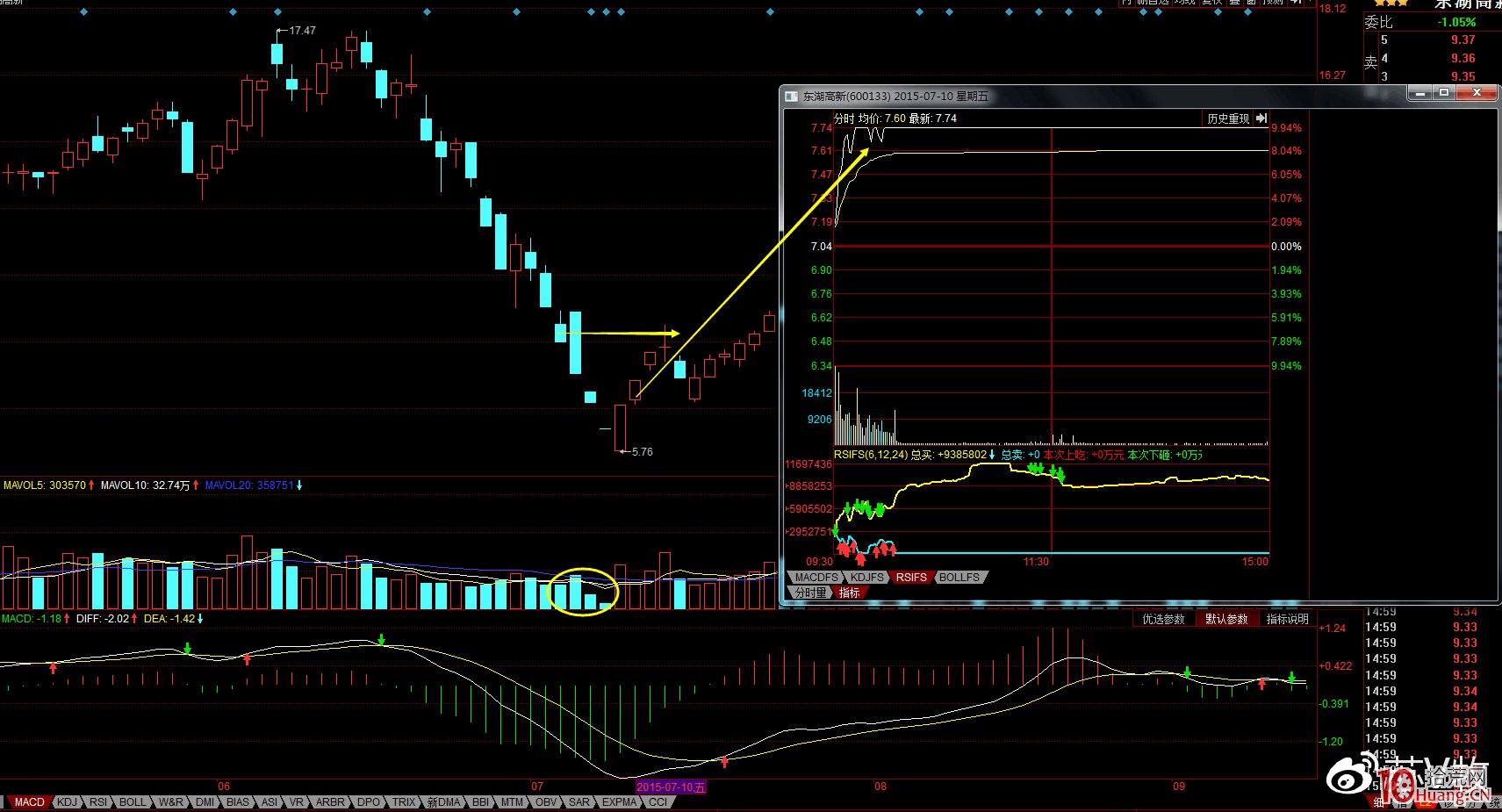Switch to the 分时量 tab
The image size is (1502, 812).
[810, 593]
